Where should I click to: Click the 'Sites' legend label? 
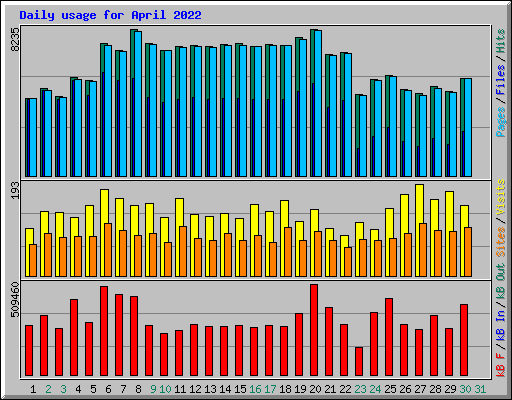501,242
